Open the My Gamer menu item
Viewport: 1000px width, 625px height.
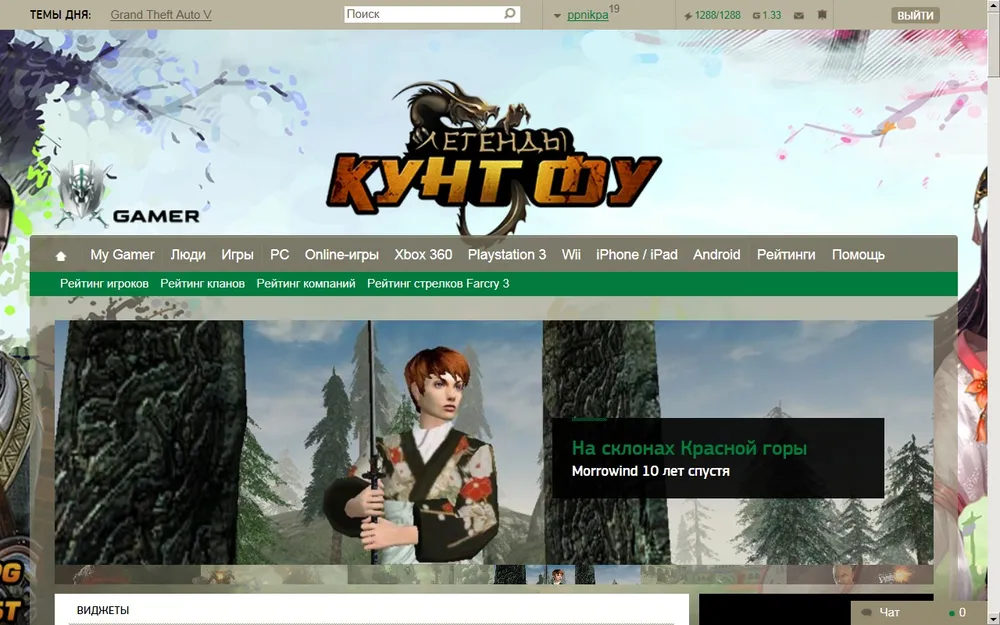pyautogui.click(x=122, y=254)
